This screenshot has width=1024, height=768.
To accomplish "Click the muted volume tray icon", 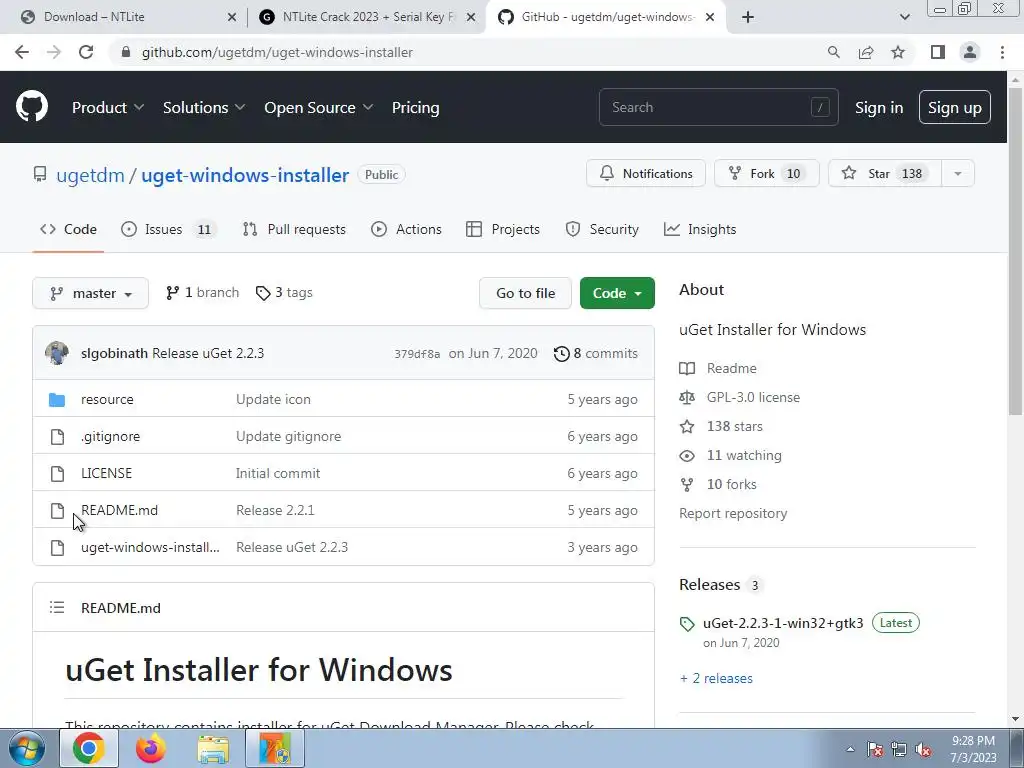I will point(923,749).
